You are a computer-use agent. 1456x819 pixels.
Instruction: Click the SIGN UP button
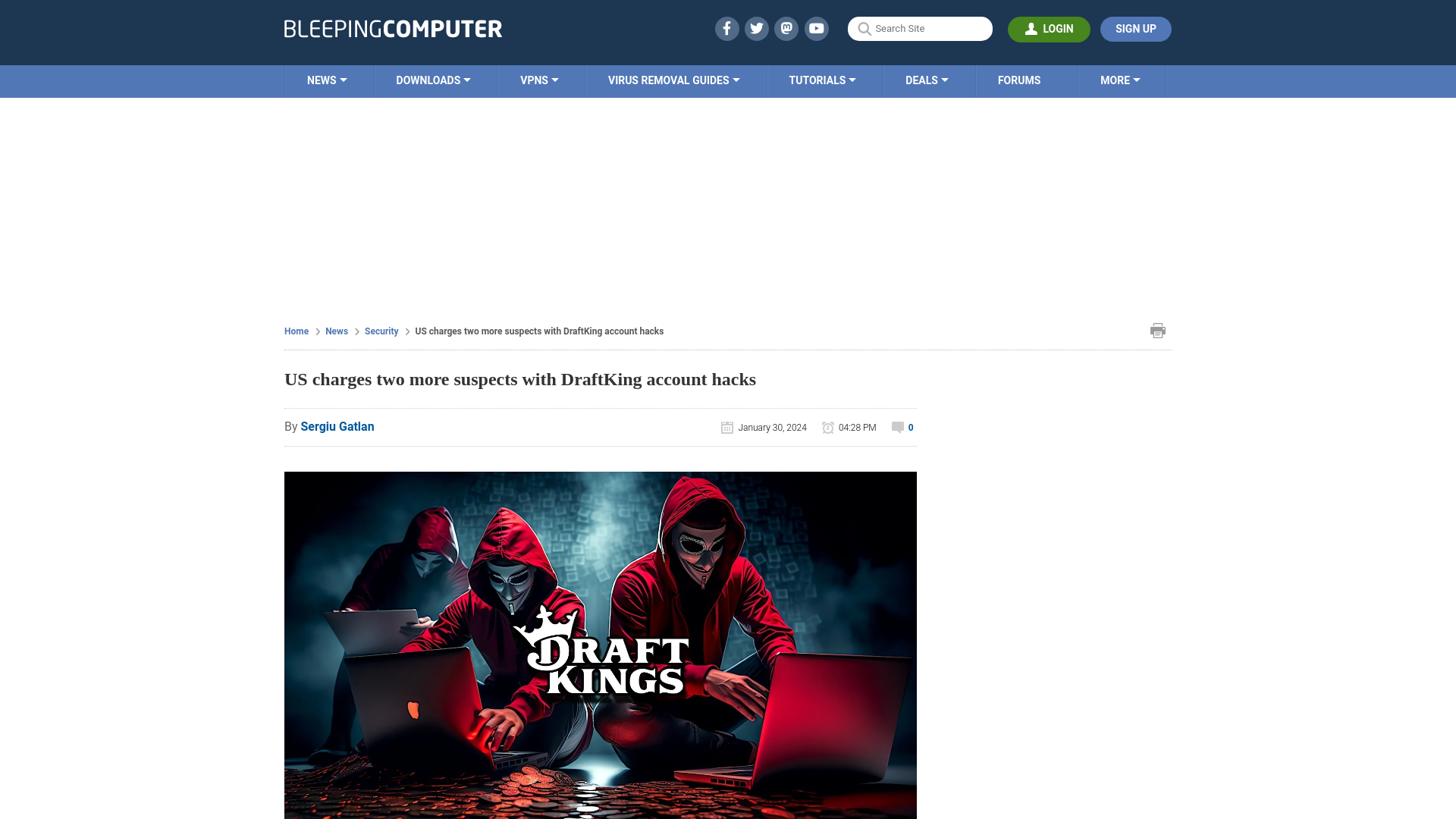coord(1135,29)
